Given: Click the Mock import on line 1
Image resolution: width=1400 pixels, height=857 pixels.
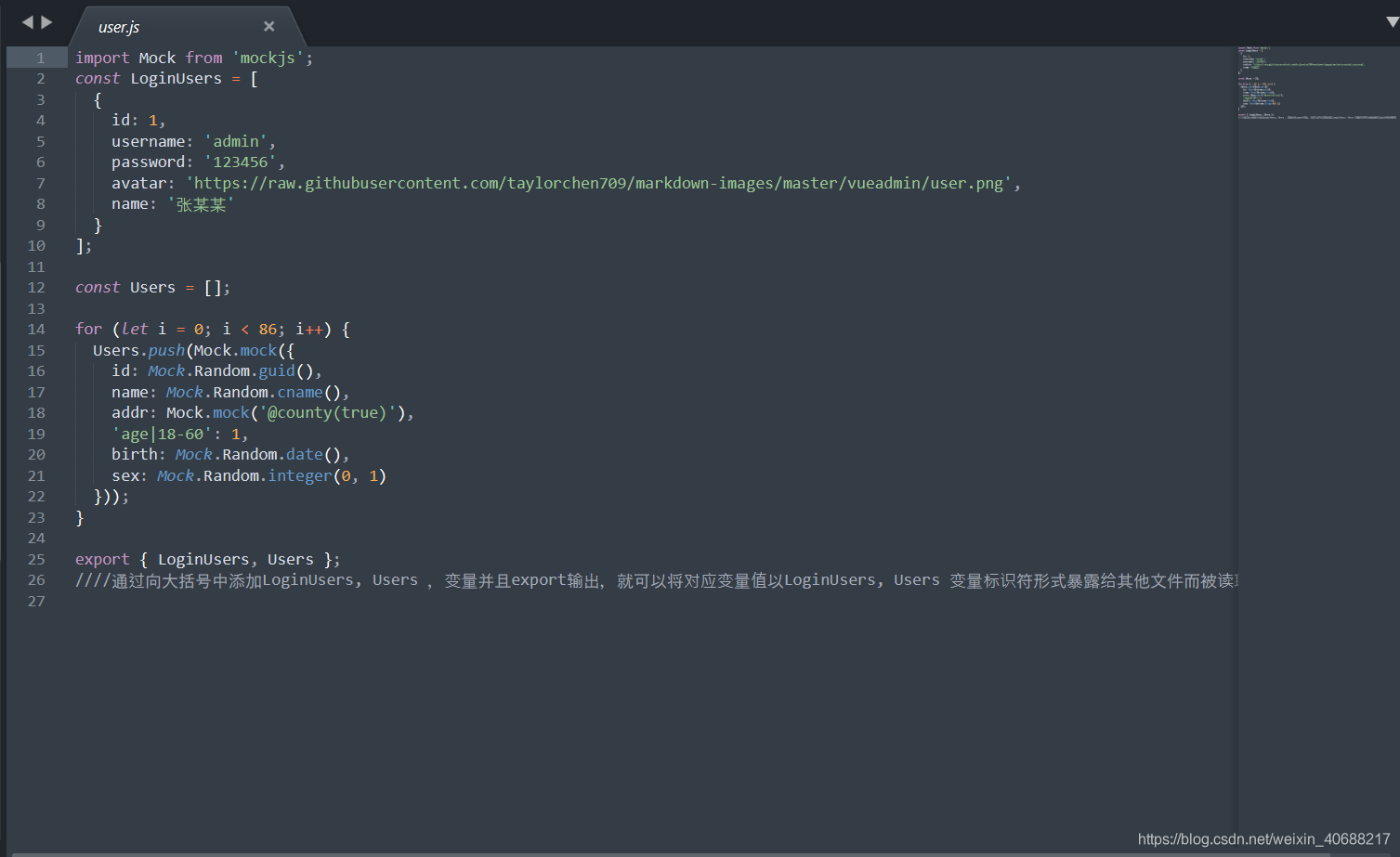Looking at the screenshot, I should [x=157, y=58].
